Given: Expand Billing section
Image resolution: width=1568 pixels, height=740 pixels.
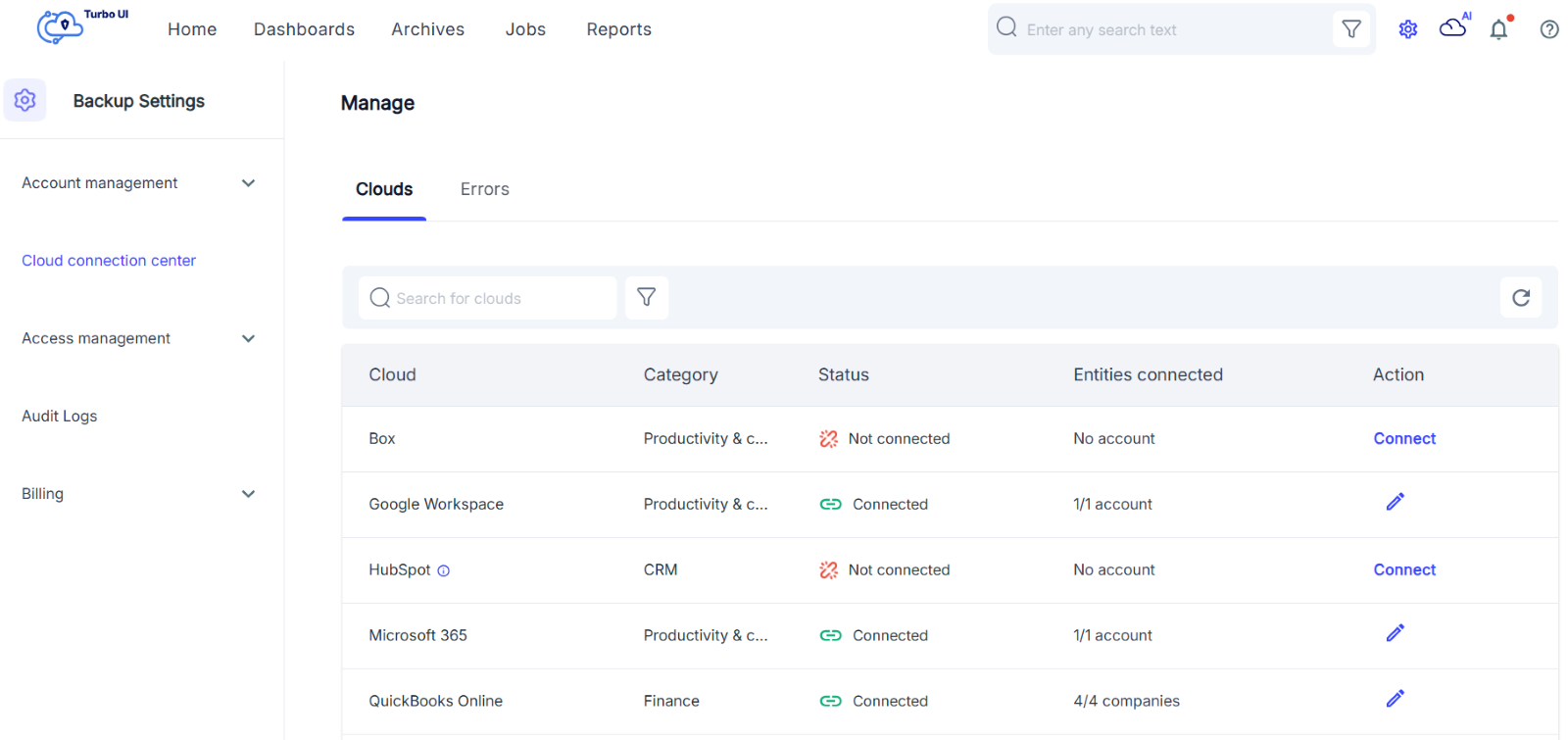Looking at the screenshot, I should pos(249,494).
